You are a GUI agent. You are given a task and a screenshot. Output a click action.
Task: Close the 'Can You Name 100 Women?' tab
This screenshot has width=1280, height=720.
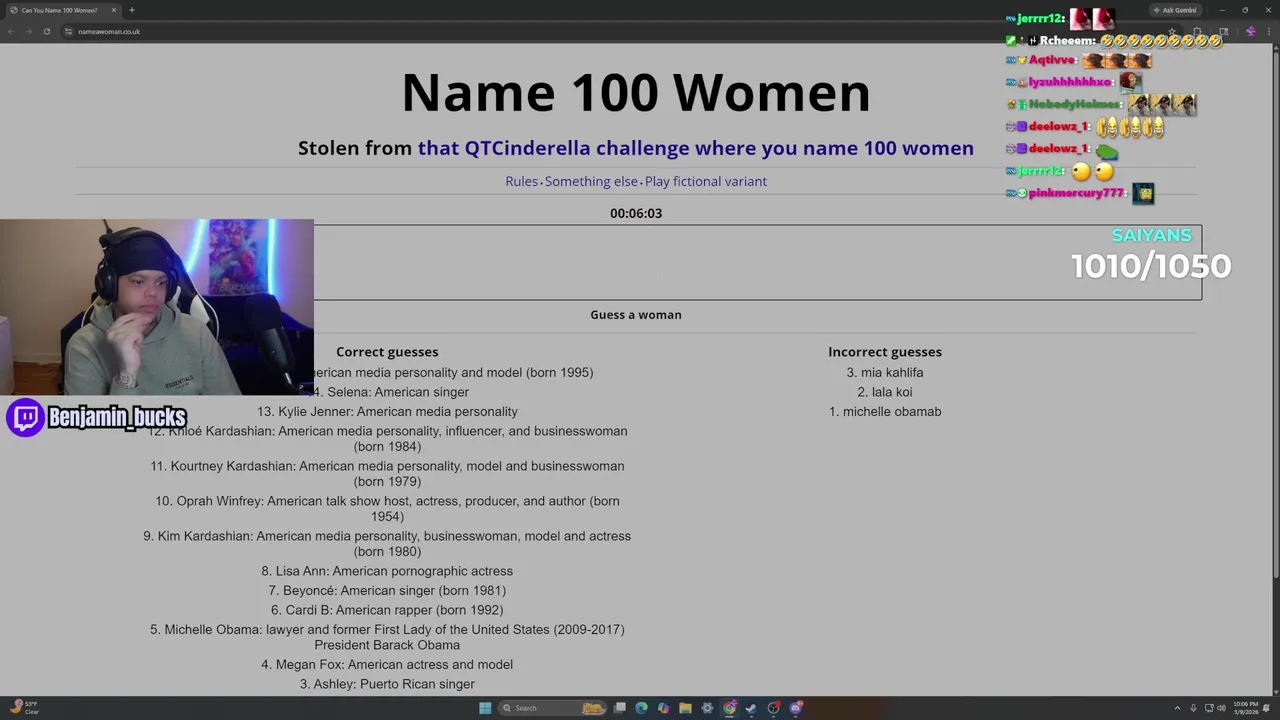click(x=114, y=10)
